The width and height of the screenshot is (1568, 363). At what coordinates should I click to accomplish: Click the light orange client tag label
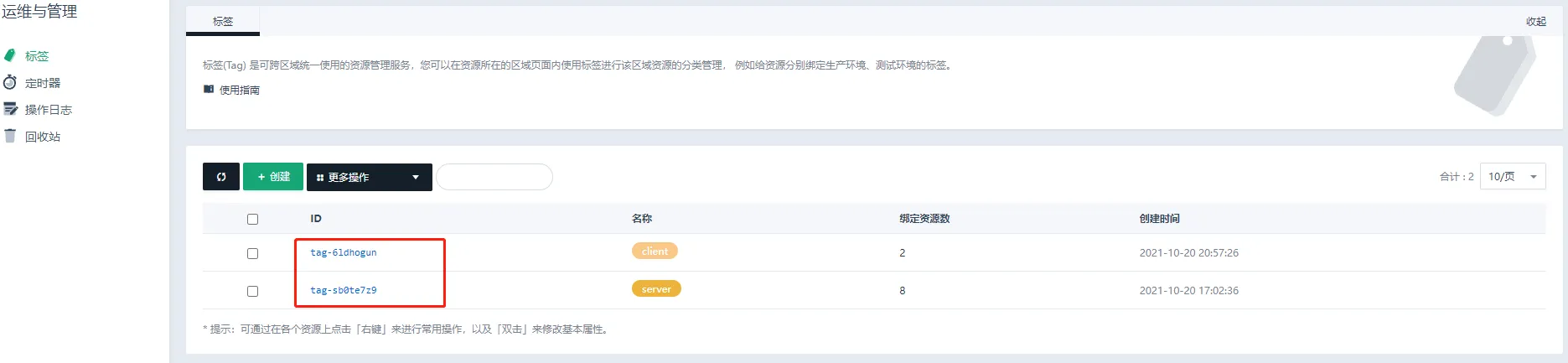click(x=655, y=252)
